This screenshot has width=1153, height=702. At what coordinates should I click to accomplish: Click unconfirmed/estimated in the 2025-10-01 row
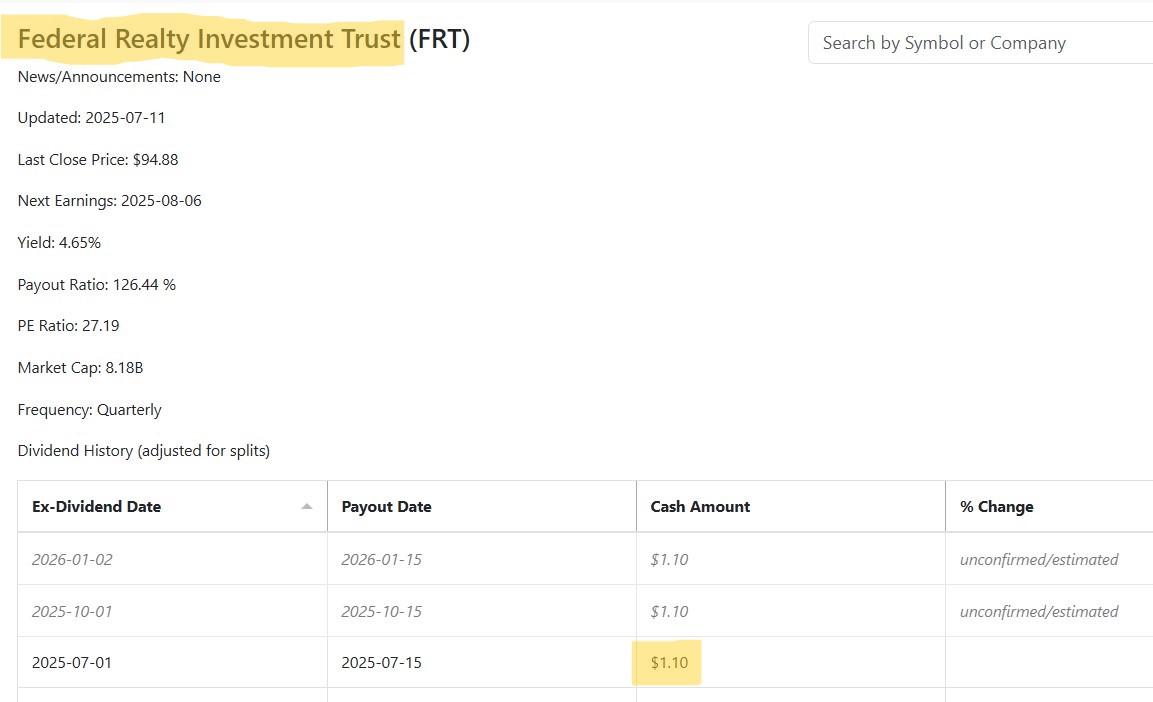pos(1039,612)
